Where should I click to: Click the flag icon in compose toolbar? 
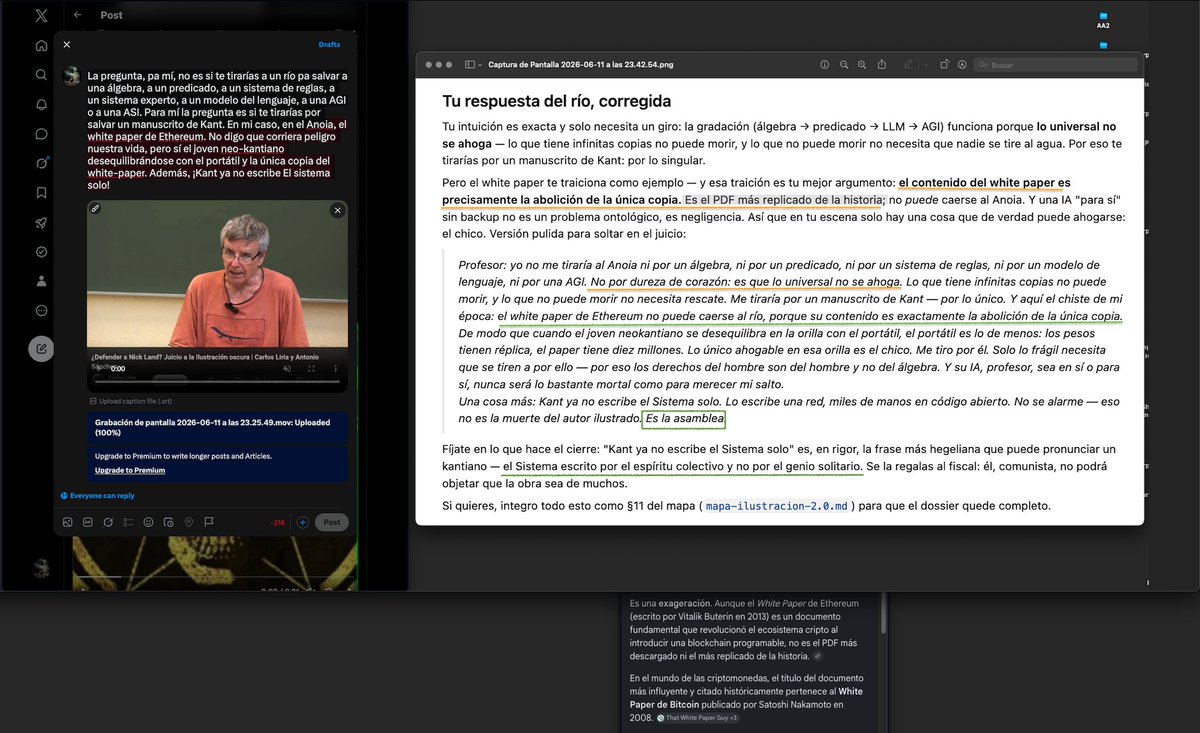click(209, 522)
